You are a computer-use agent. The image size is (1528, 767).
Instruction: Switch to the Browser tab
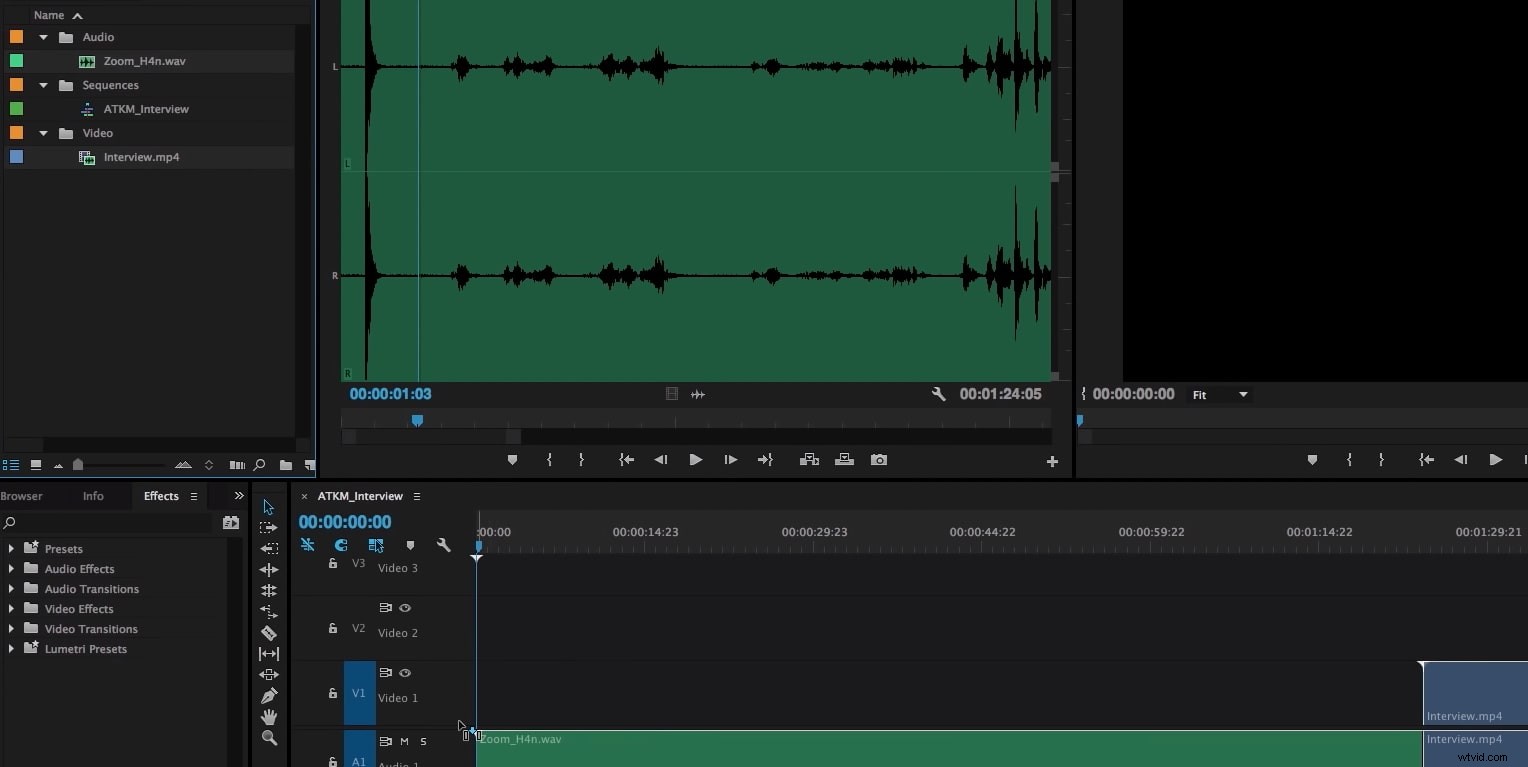pos(22,495)
